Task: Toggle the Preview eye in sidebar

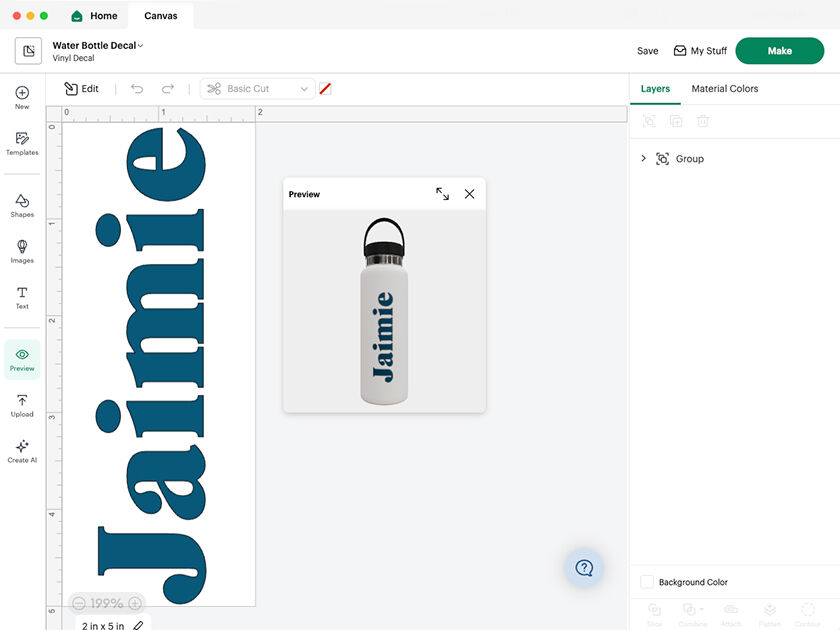Action: pos(22,359)
